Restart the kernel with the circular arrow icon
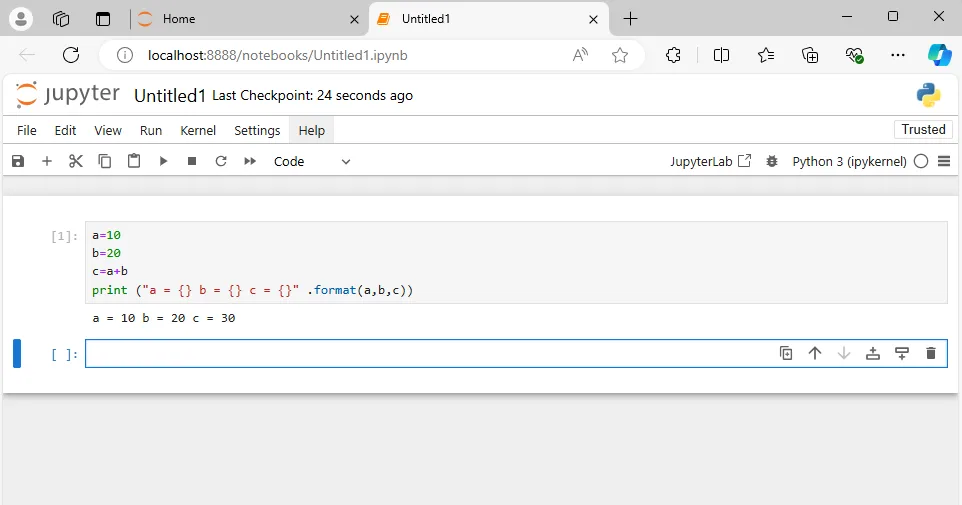This screenshot has height=505, width=962. [221, 161]
